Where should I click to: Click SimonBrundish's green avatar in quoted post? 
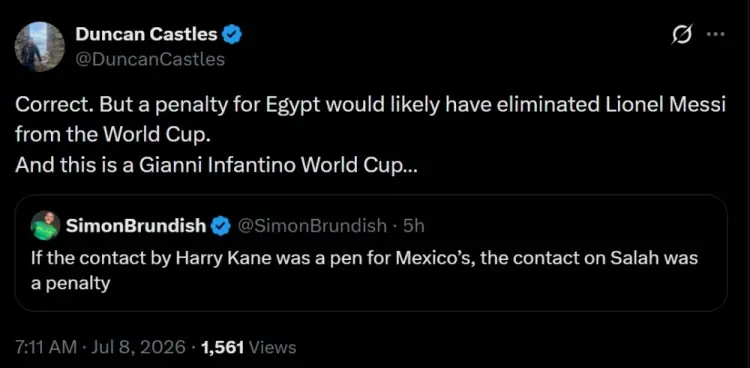click(45, 225)
